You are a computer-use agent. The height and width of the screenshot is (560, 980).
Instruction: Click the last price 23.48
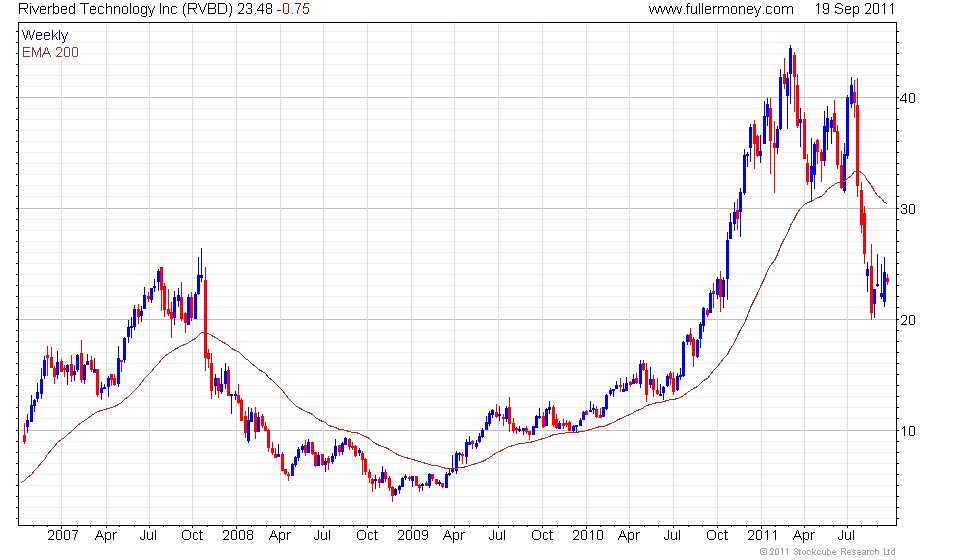(x=254, y=9)
